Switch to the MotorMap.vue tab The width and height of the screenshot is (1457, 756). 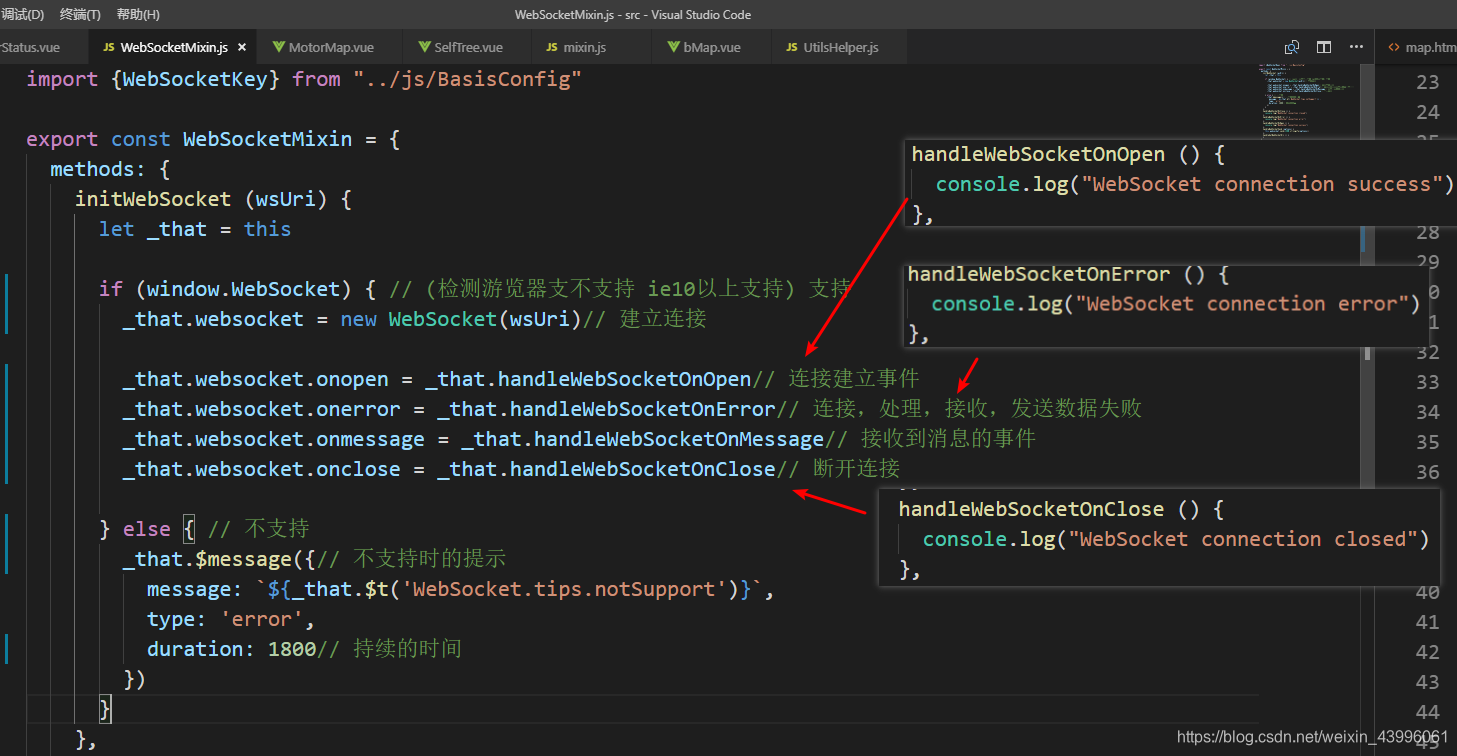[x=331, y=47]
